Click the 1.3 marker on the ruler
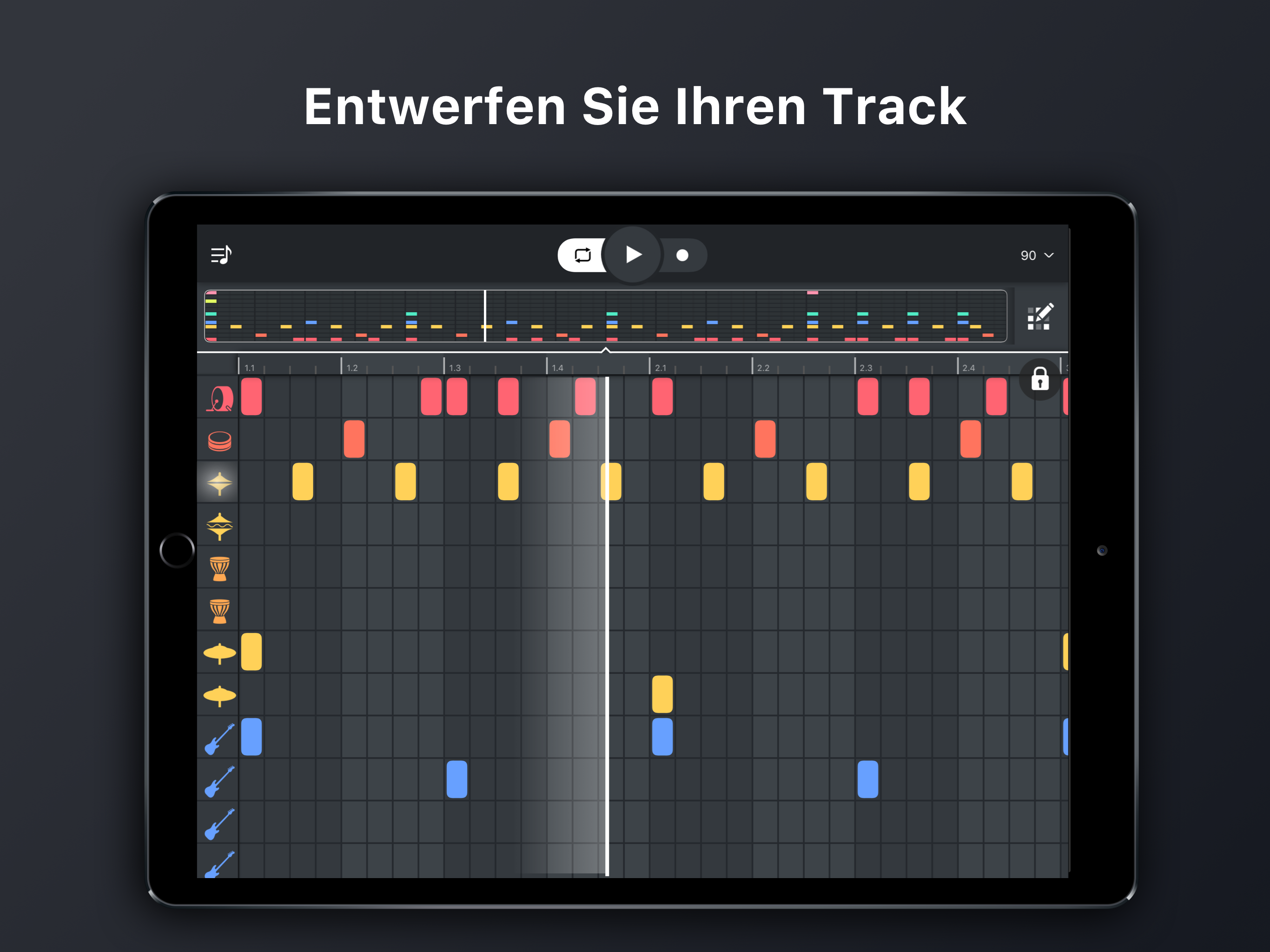 (x=454, y=368)
